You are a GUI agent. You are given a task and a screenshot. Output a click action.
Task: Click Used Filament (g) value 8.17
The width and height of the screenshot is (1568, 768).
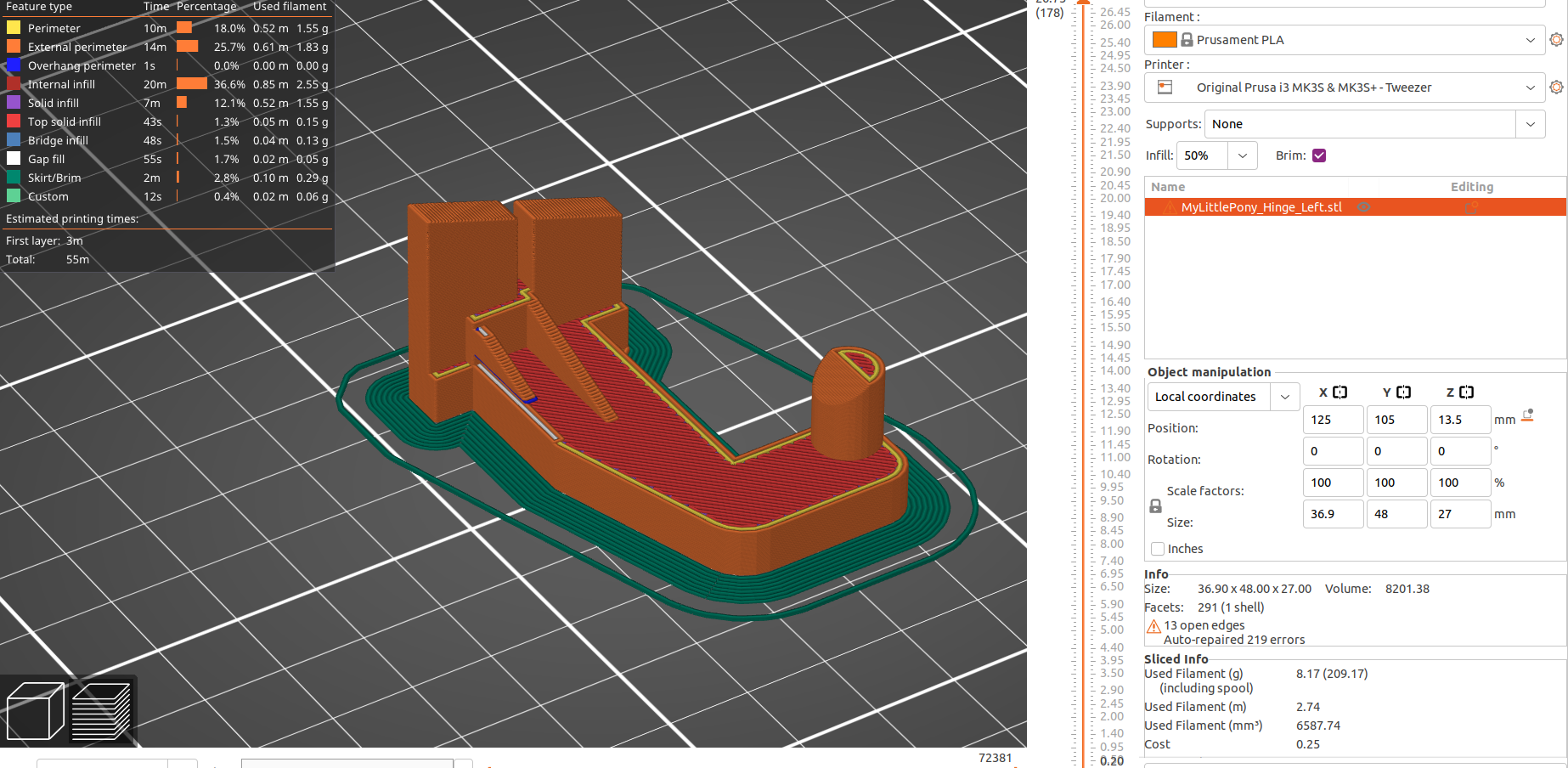[1332, 674]
